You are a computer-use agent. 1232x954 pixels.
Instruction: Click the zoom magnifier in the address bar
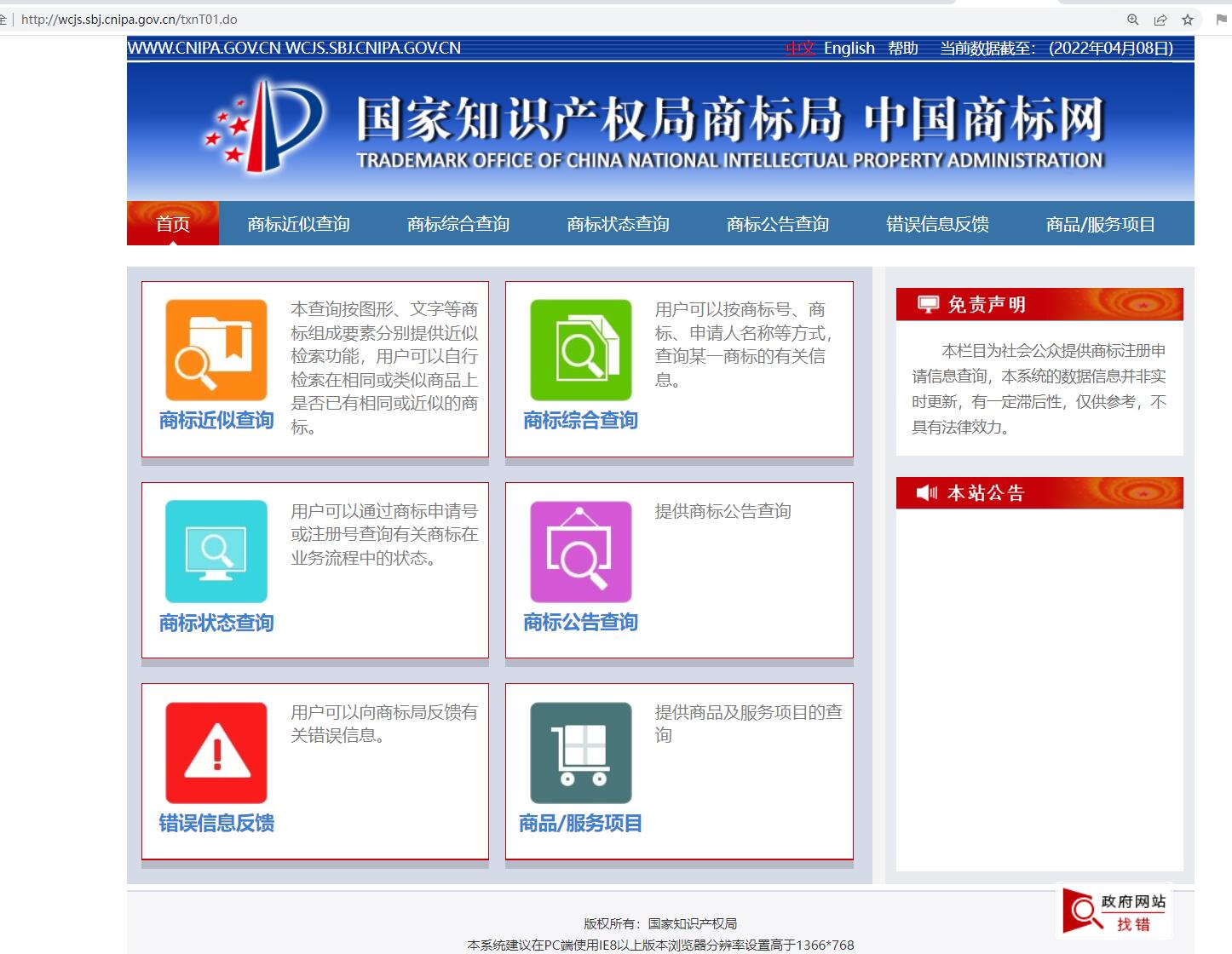(x=1133, y=19)
